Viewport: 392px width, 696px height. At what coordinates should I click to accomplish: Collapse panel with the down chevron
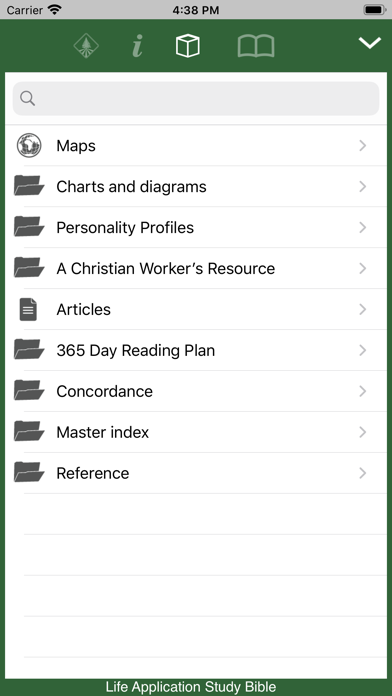pyautogui.click(x=370, y=43)
